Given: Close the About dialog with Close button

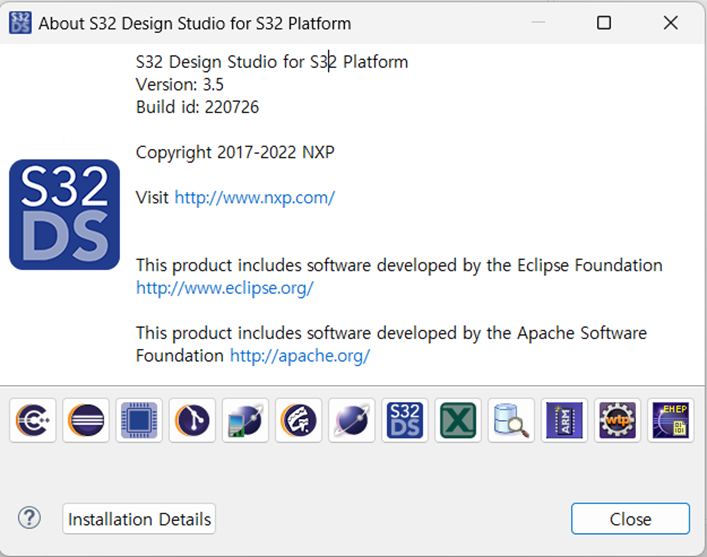Looking at the screenshot, I should point(630,519).
